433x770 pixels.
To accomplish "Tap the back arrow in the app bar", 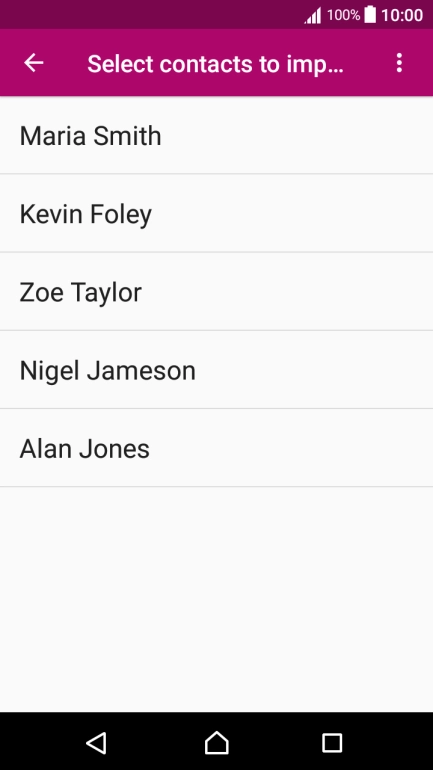I will pyautogui.click(x=34, y=63).
